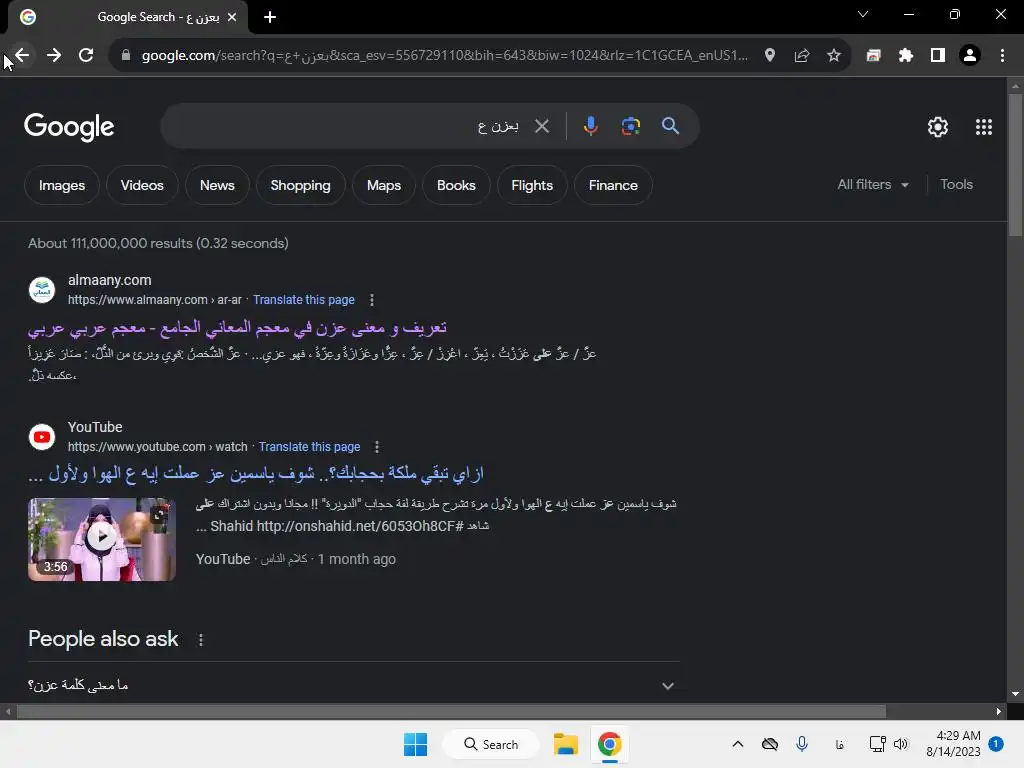This screenshot has width=1024, height=768.
Task: Open Chrome three-dot menu
Action: point(1002,55)
